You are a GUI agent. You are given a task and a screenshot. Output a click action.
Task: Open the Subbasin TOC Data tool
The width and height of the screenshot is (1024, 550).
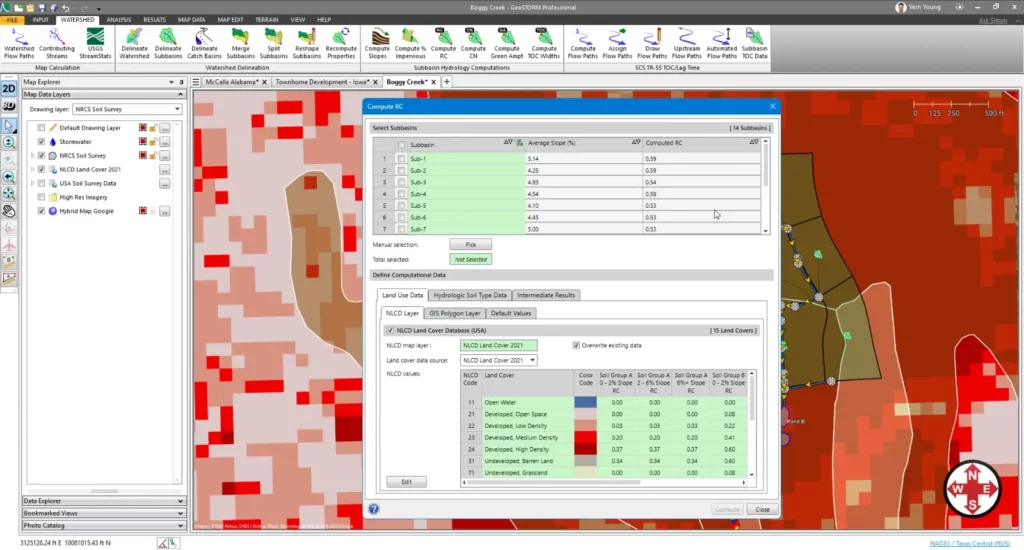pyautogui.click(x=754, y=44)
